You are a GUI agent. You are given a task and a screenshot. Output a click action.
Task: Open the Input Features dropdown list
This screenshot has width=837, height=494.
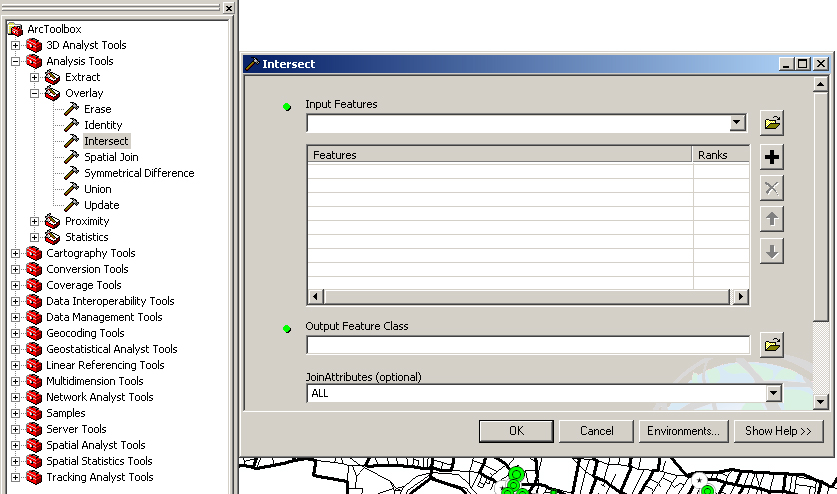point(738,123)
